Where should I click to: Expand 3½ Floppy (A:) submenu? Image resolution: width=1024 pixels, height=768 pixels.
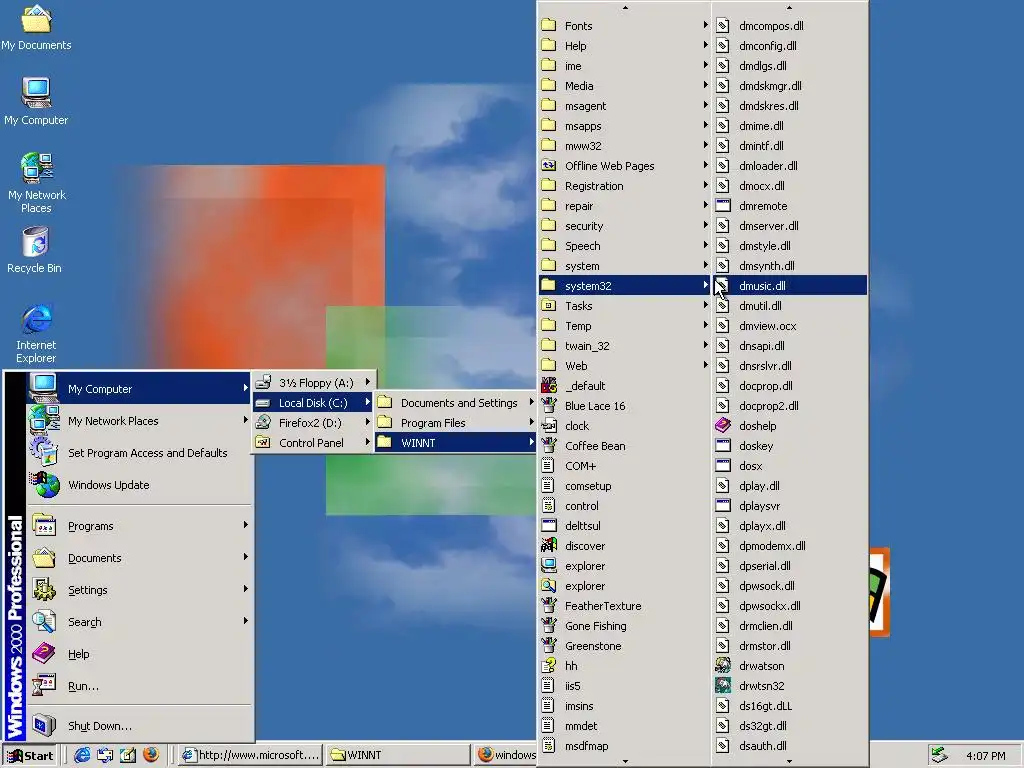(x=313, y=383)
